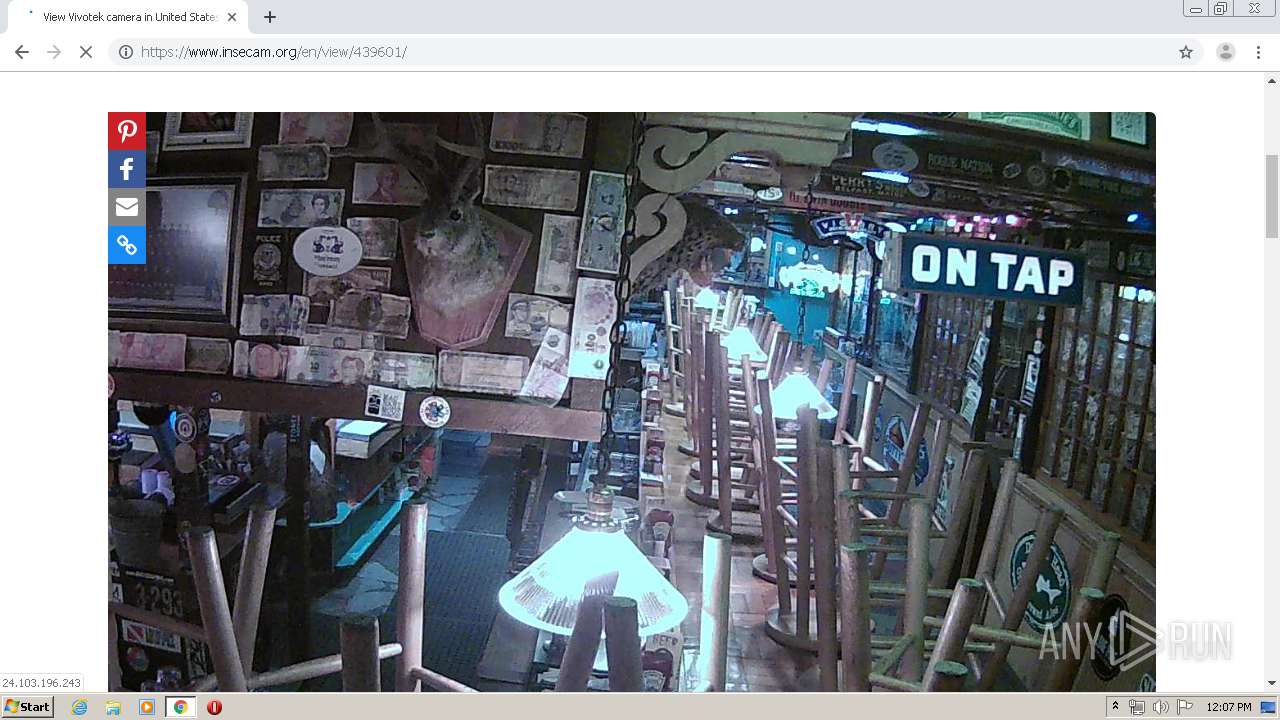Share the camera on Pinterest
Screen dimensions: 1280x720
click(127, 131)
